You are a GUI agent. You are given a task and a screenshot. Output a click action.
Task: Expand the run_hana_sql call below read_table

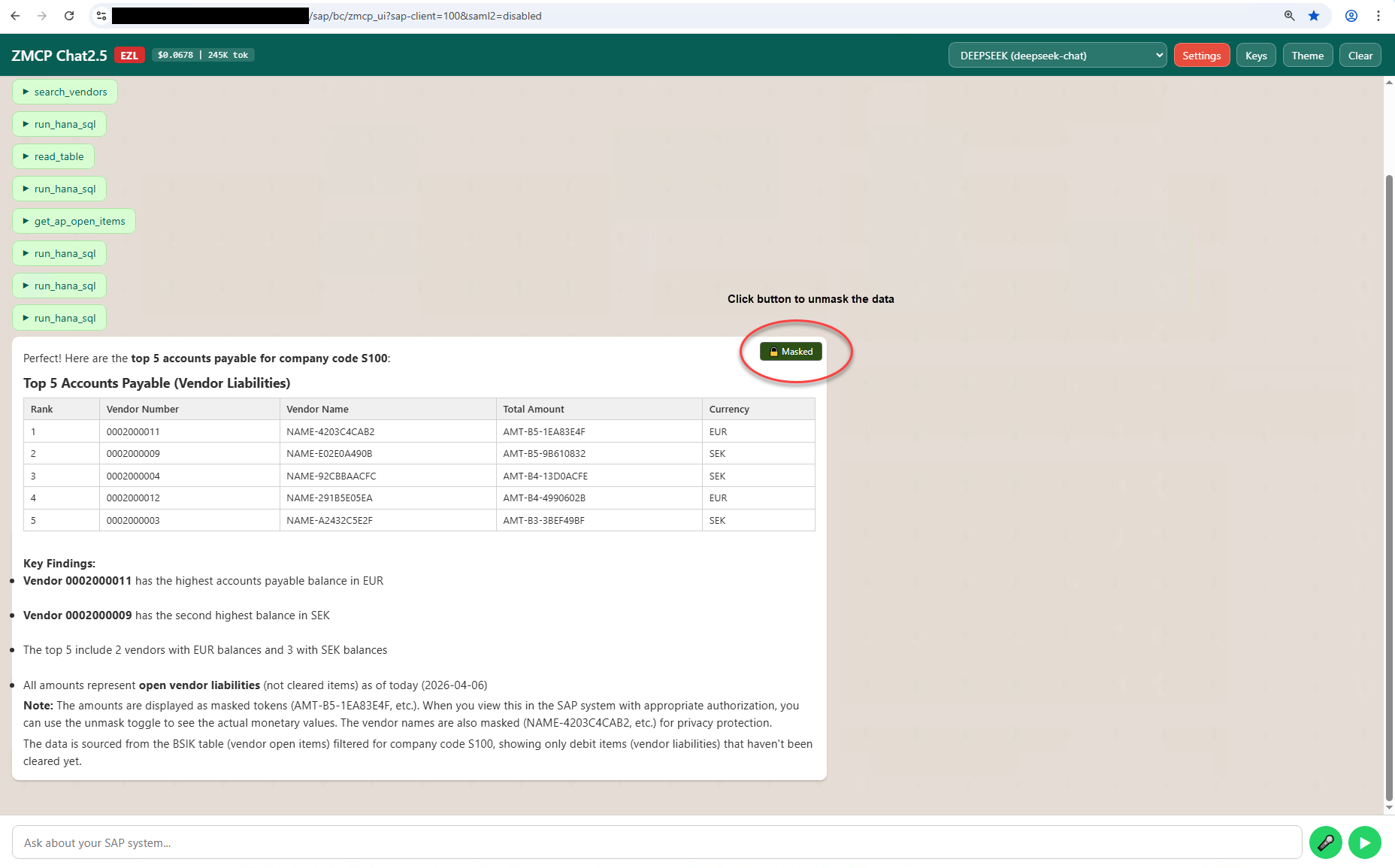[x=59, y=189]
